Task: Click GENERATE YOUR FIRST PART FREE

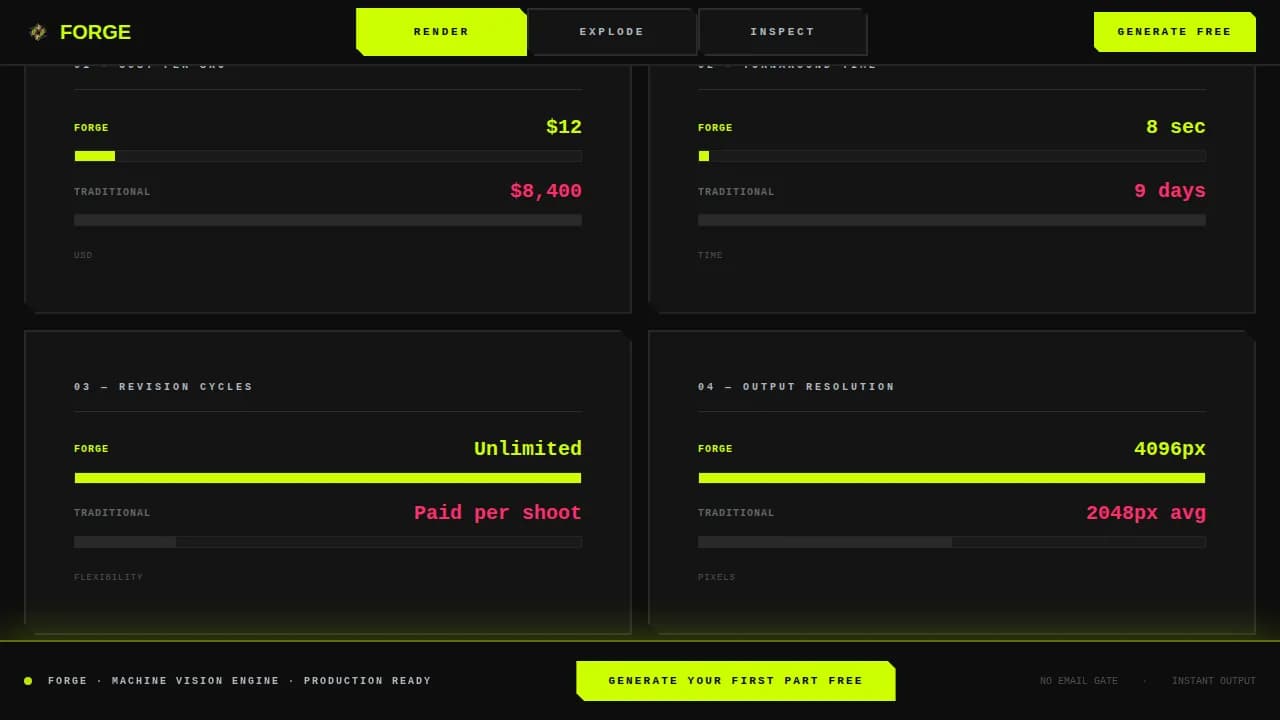Action: 735,680
